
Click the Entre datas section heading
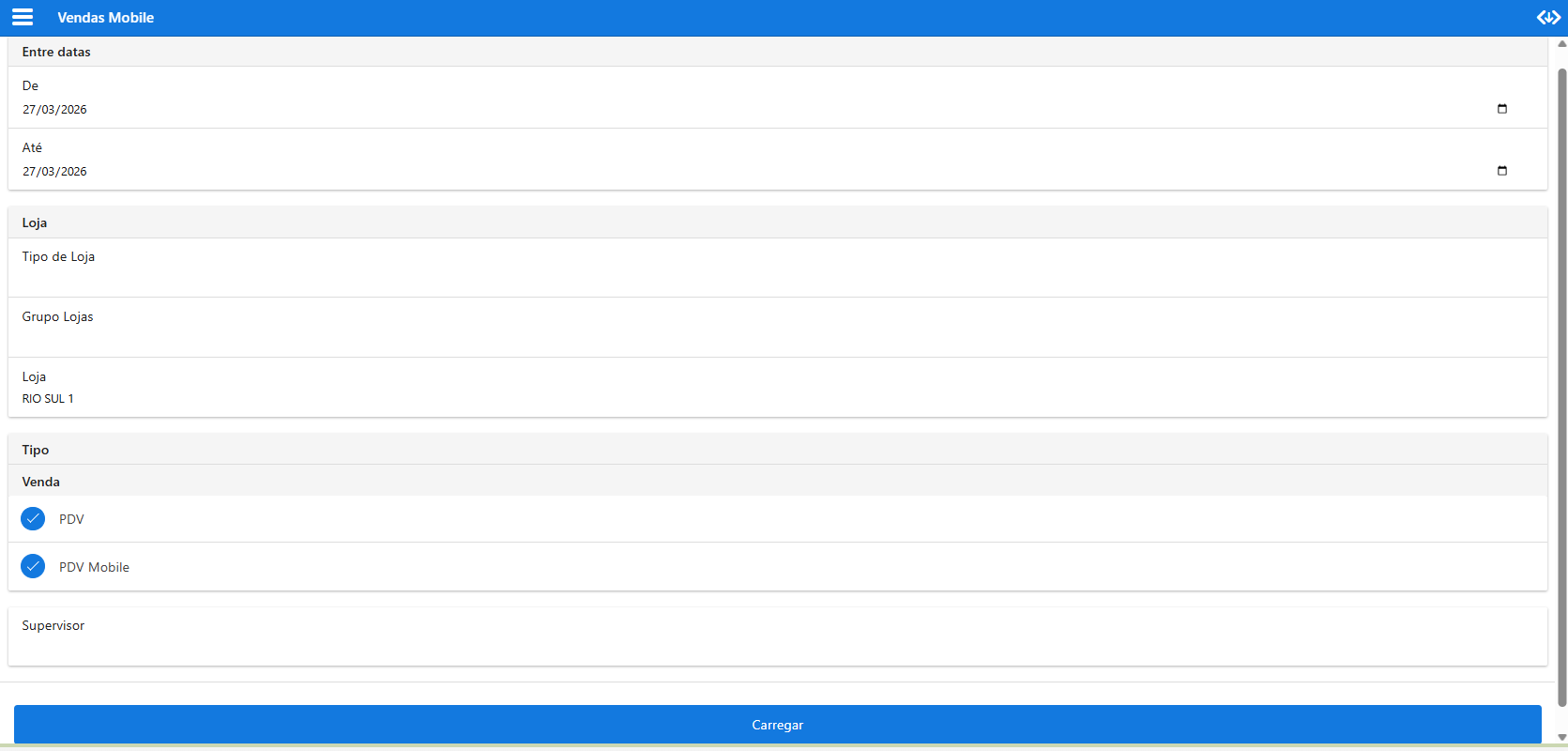(x=56, y=52)
